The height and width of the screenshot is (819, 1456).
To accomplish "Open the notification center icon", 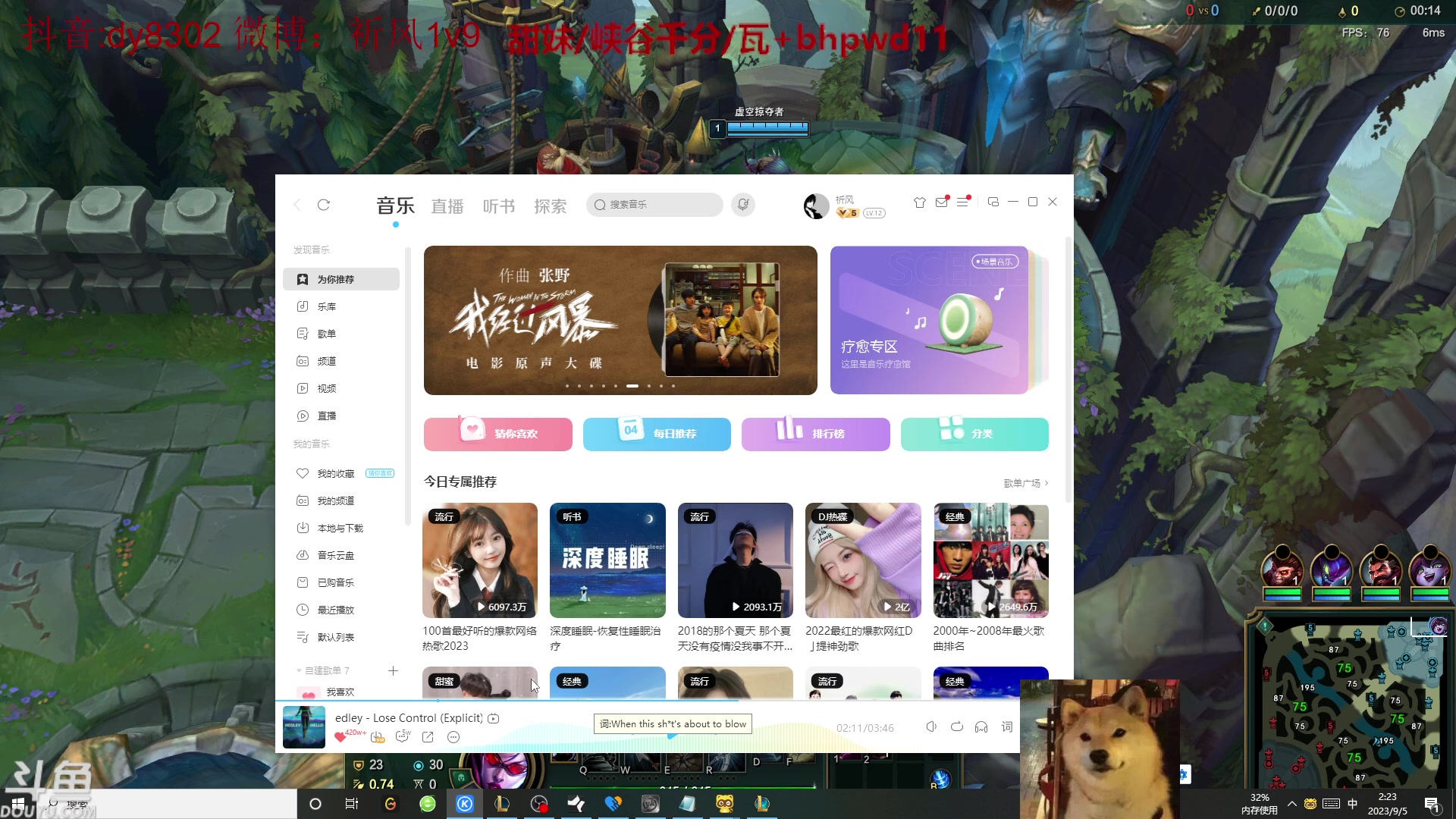I will click(x=1432, y=804).
